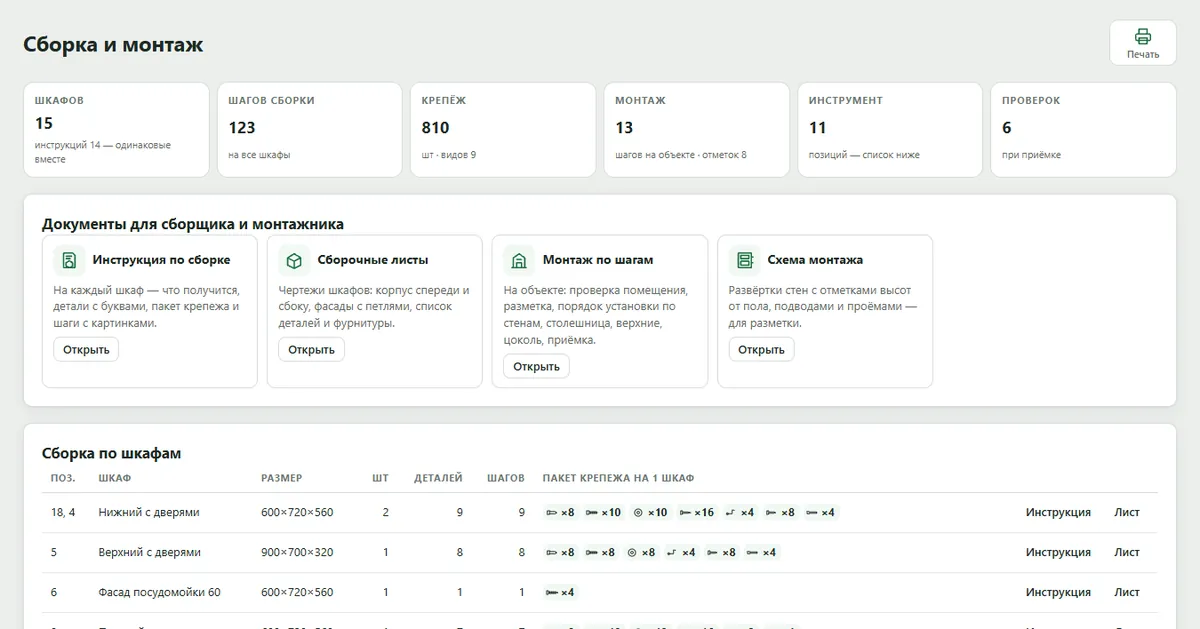Open the Монтаж по шагам document
This screenshot has width=1200, height=629.
click(536, 366)
